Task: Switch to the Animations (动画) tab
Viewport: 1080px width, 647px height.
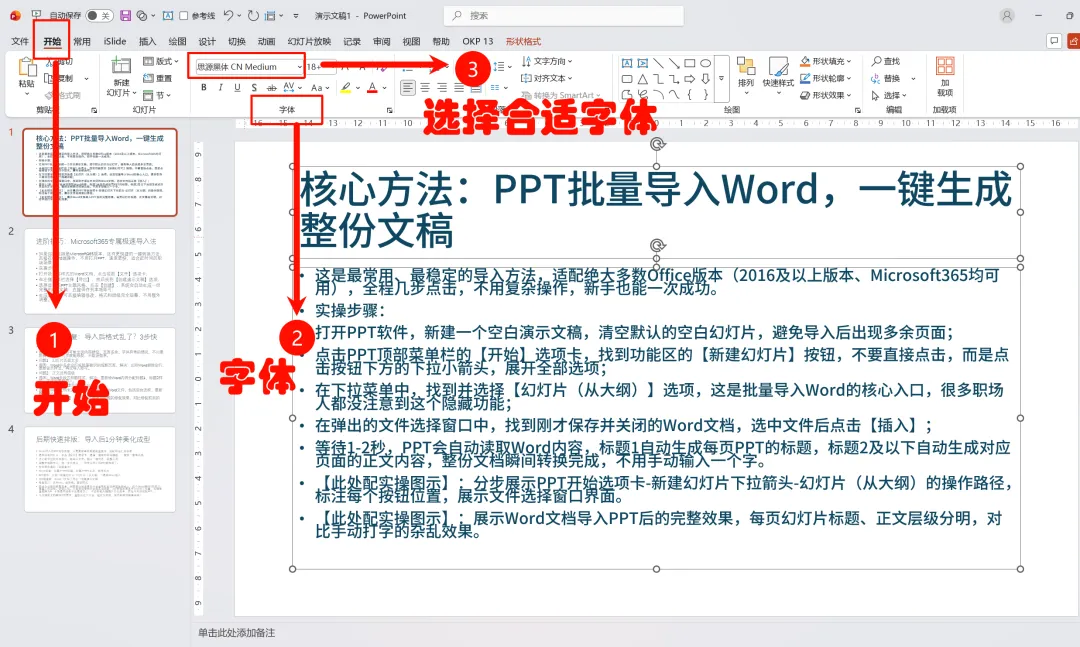Action: click(x=266, y=41)
